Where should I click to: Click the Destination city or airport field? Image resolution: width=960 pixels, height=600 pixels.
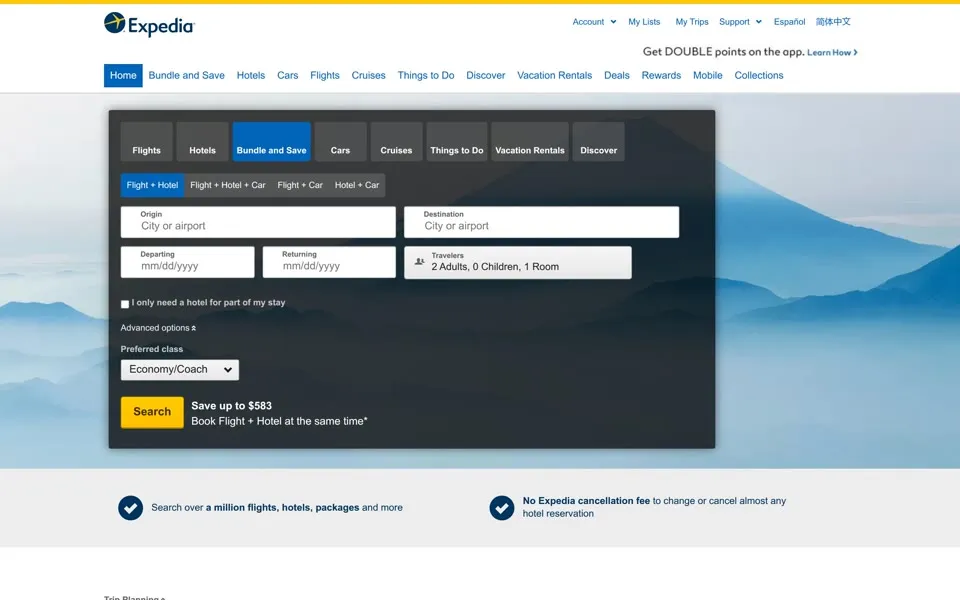pos(542,222)
